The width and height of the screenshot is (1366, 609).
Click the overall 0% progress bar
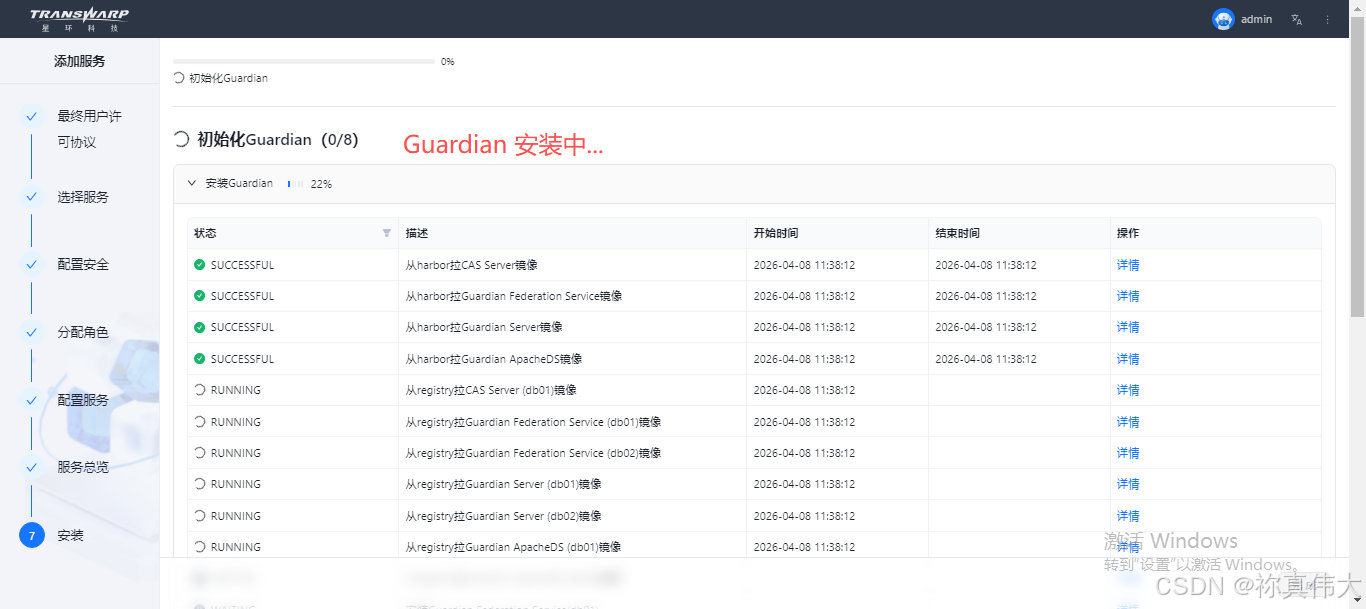[304, 62]
